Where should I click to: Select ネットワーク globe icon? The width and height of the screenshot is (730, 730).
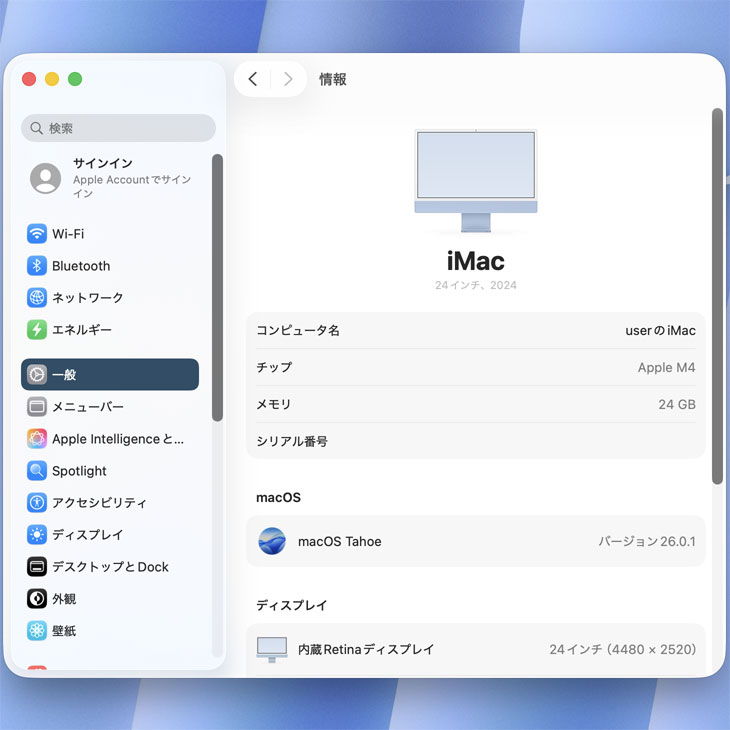[x=37, y=297]
